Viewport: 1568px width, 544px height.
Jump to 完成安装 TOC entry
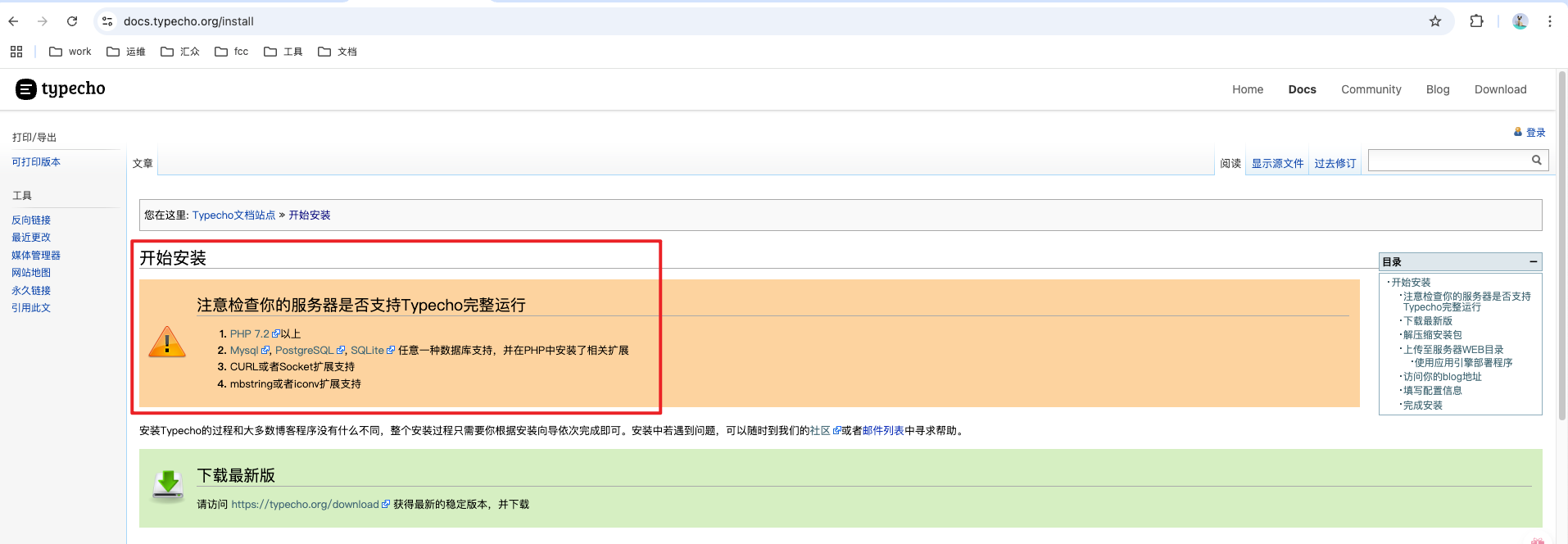(x=1423, y=406)
